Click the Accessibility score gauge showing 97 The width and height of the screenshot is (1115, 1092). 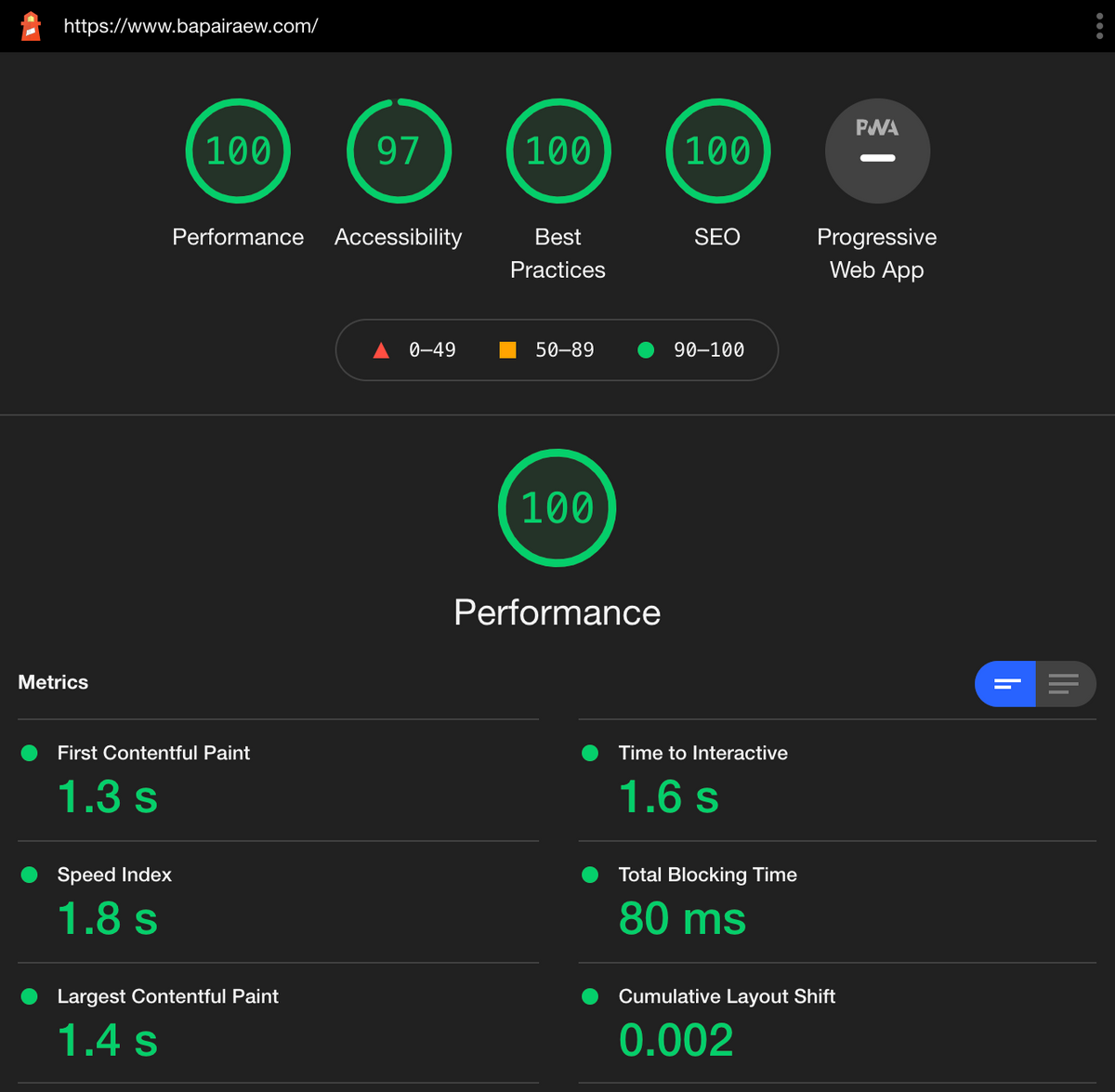click(399, 151)
